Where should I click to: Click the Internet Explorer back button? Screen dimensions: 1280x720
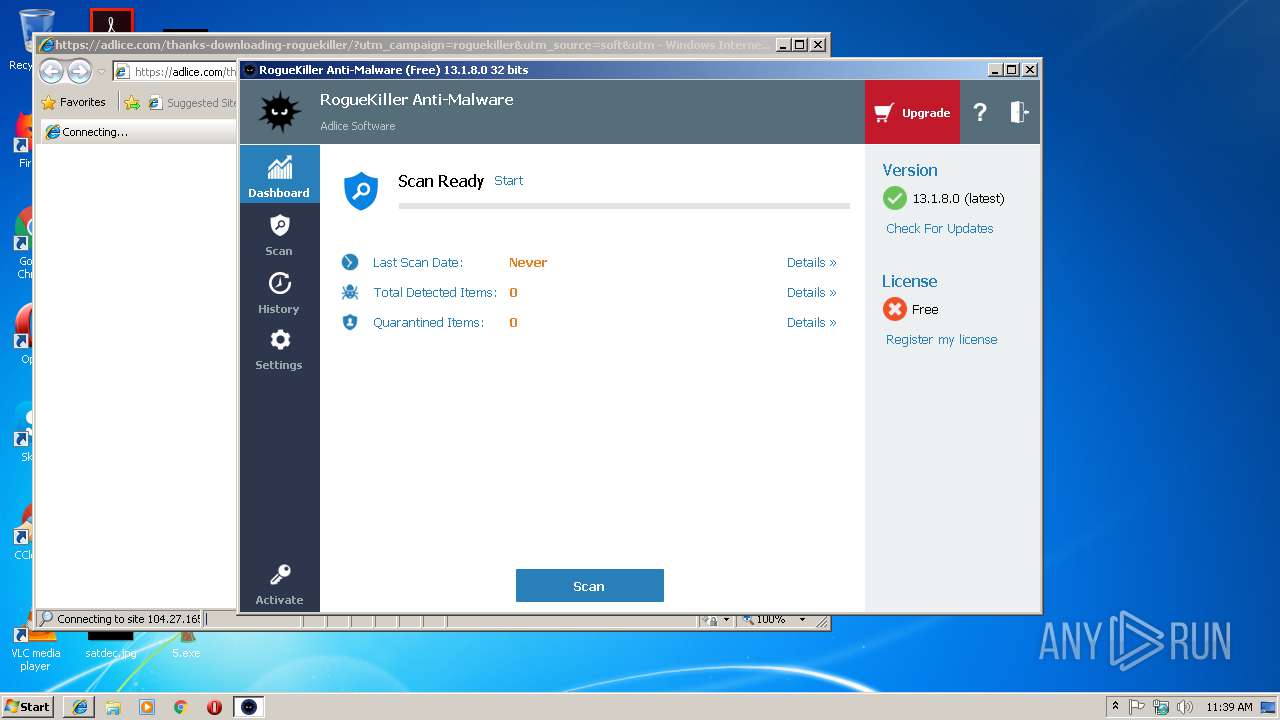tap(52, 71)
